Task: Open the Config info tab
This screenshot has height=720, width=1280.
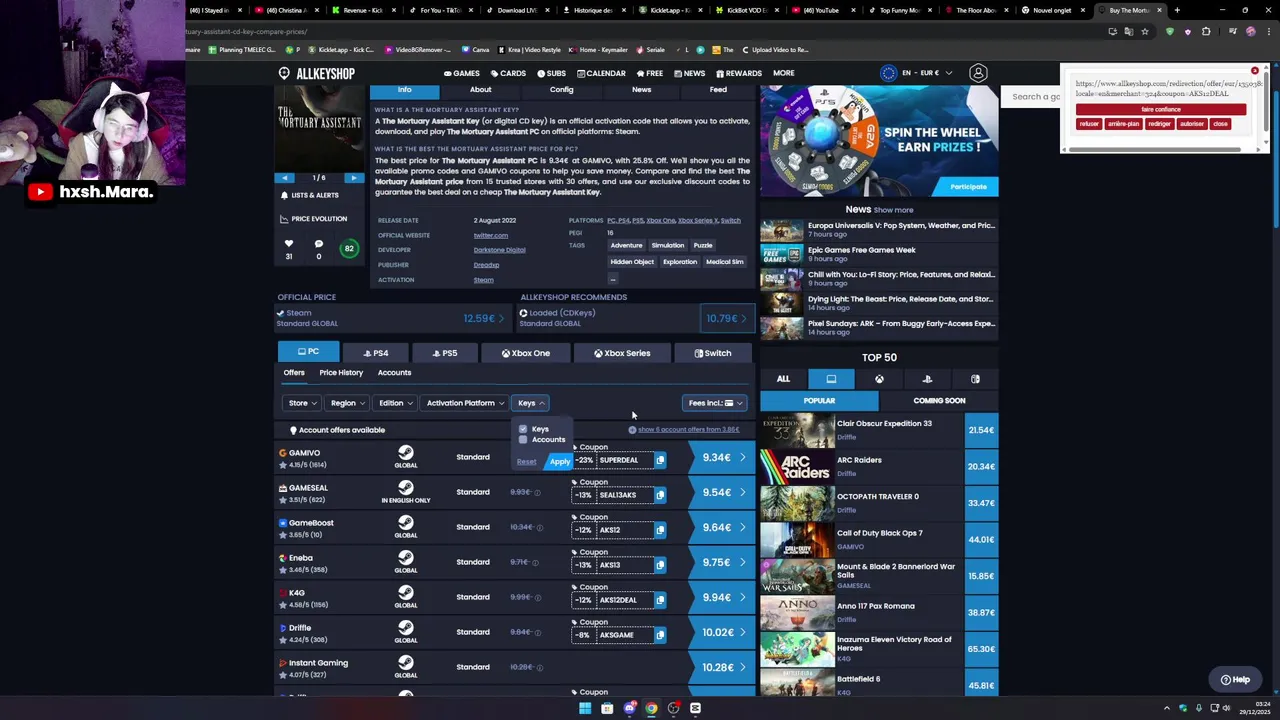Action: 561,90
